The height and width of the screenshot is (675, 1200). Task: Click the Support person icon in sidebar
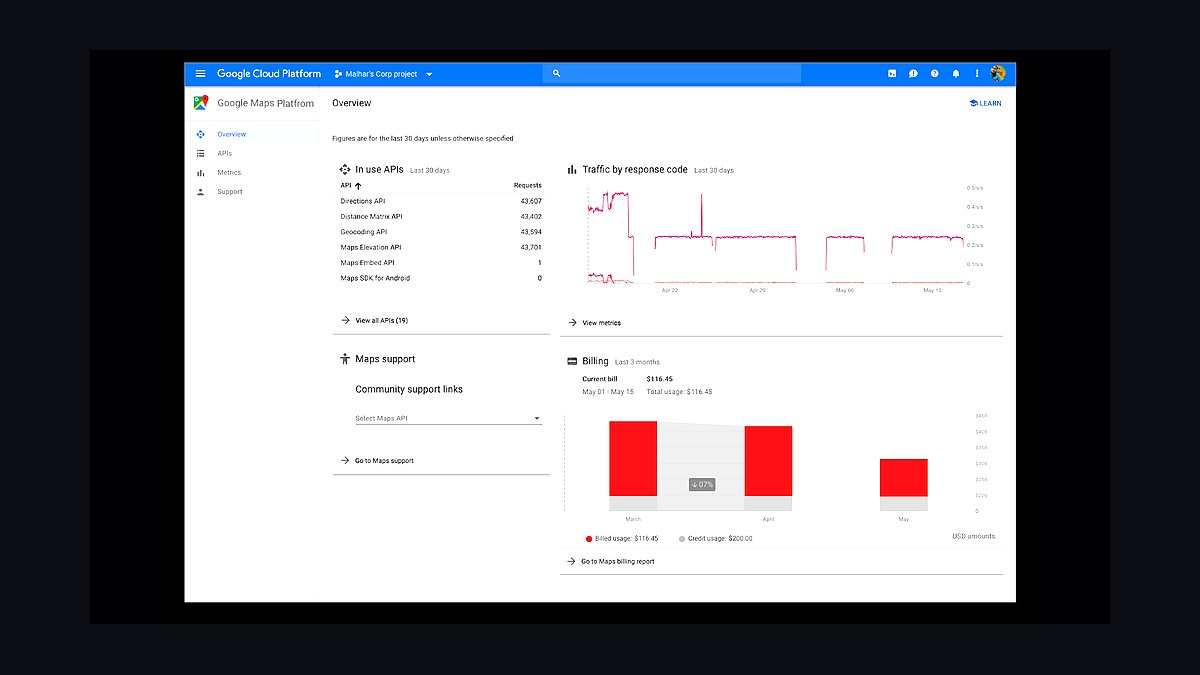pos(201,192)
